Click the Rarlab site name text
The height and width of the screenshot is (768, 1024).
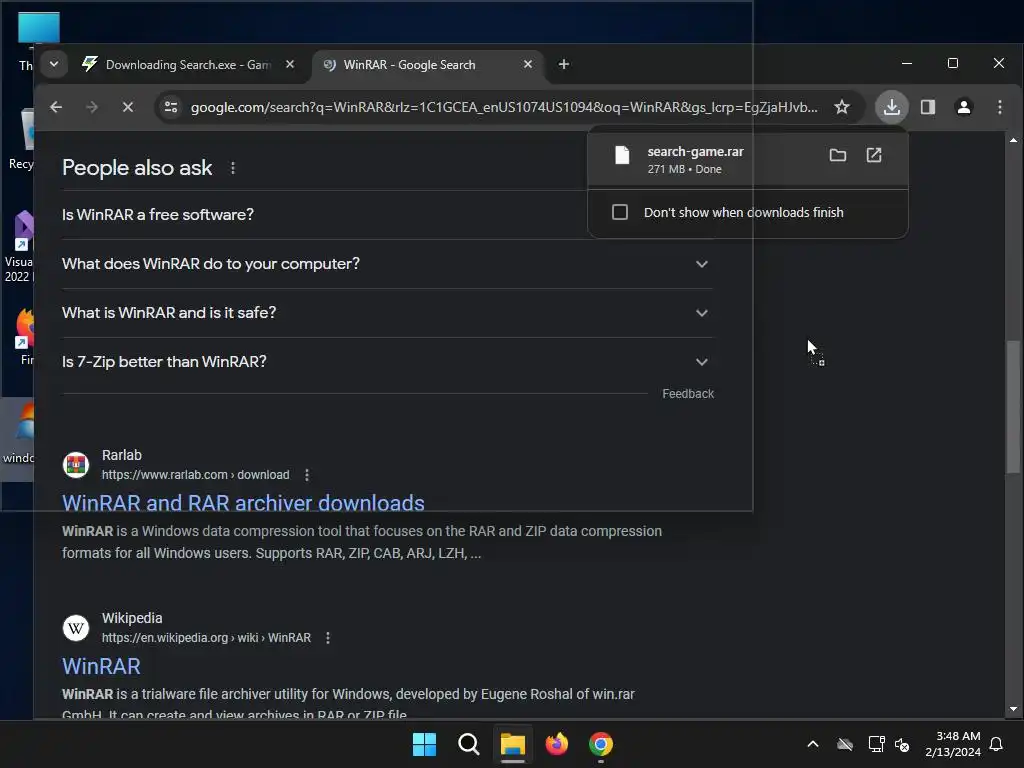tap(121, 455)
